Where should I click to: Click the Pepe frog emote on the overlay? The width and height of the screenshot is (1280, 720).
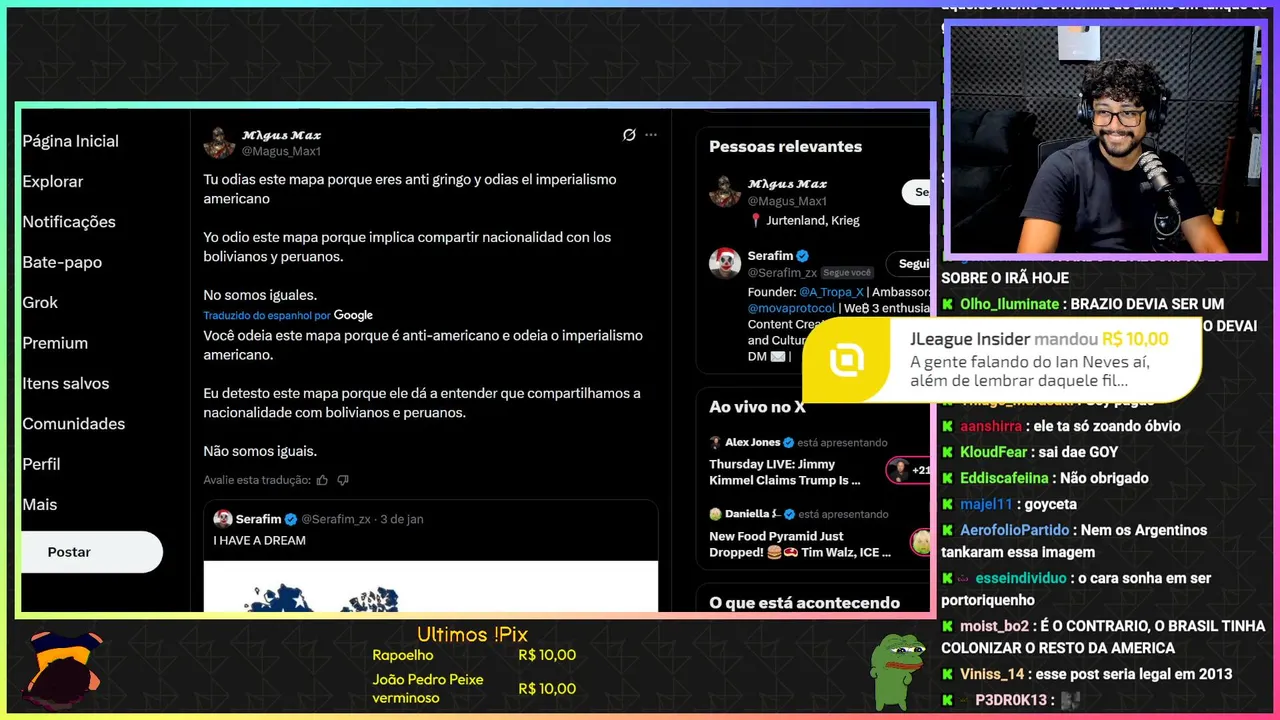click(897, 671)
